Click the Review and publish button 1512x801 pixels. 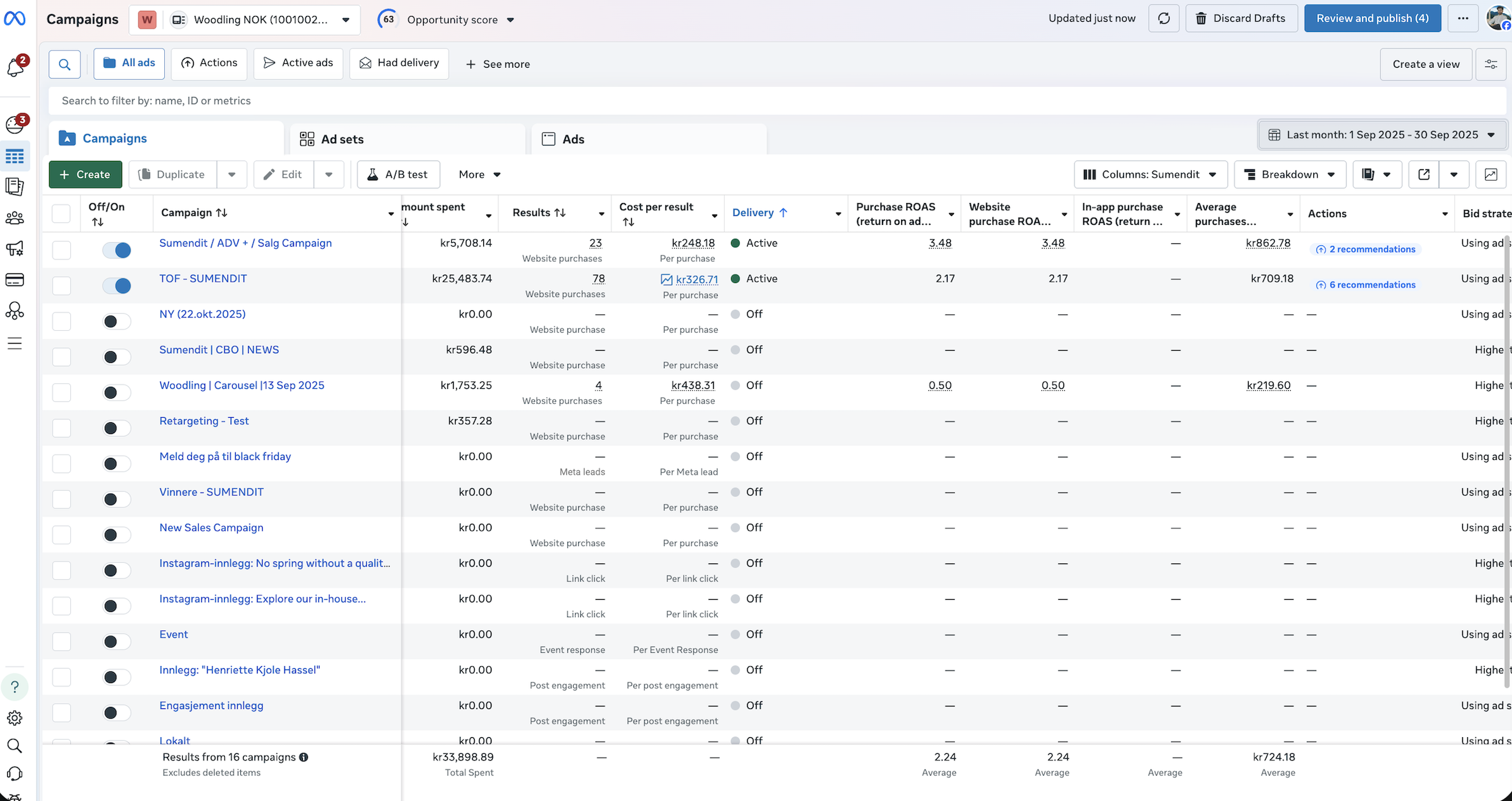point(1372,18)
